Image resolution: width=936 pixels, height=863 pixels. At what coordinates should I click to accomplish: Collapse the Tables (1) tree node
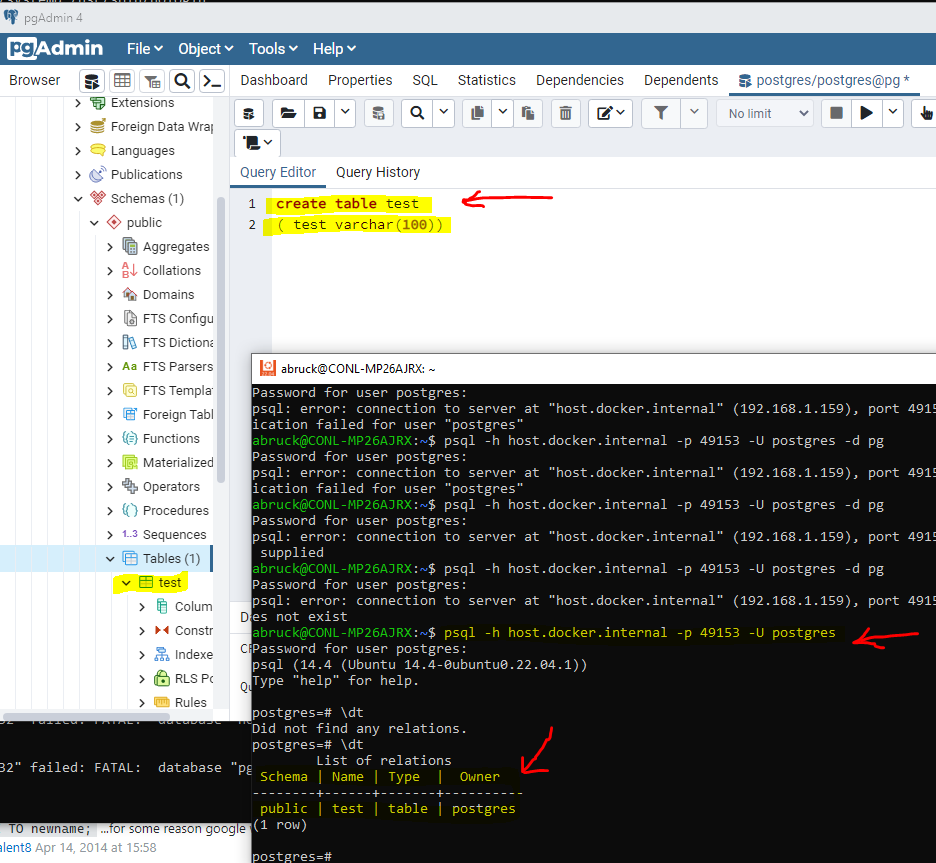coord(110,559)
